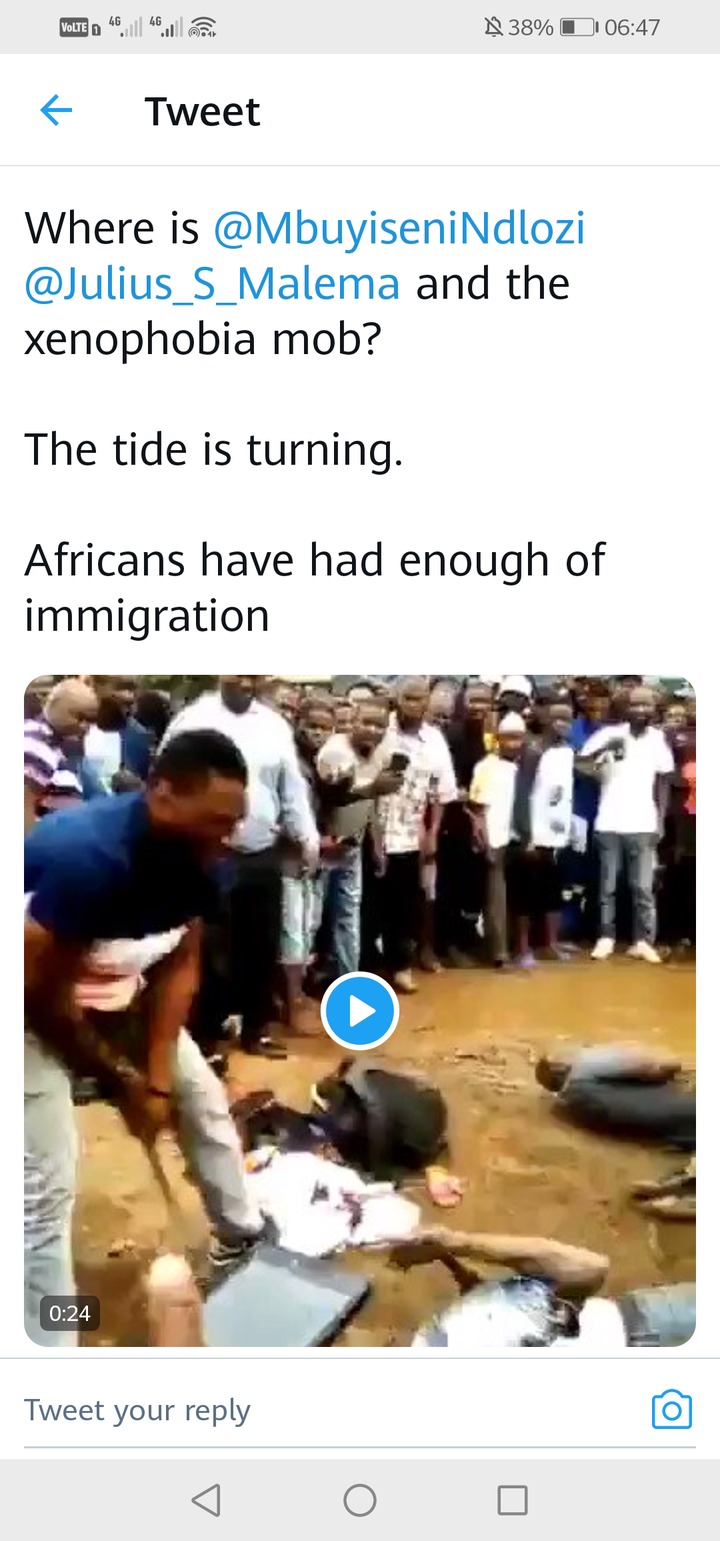Focus the Tweet your reply field

pos(330,1410)
